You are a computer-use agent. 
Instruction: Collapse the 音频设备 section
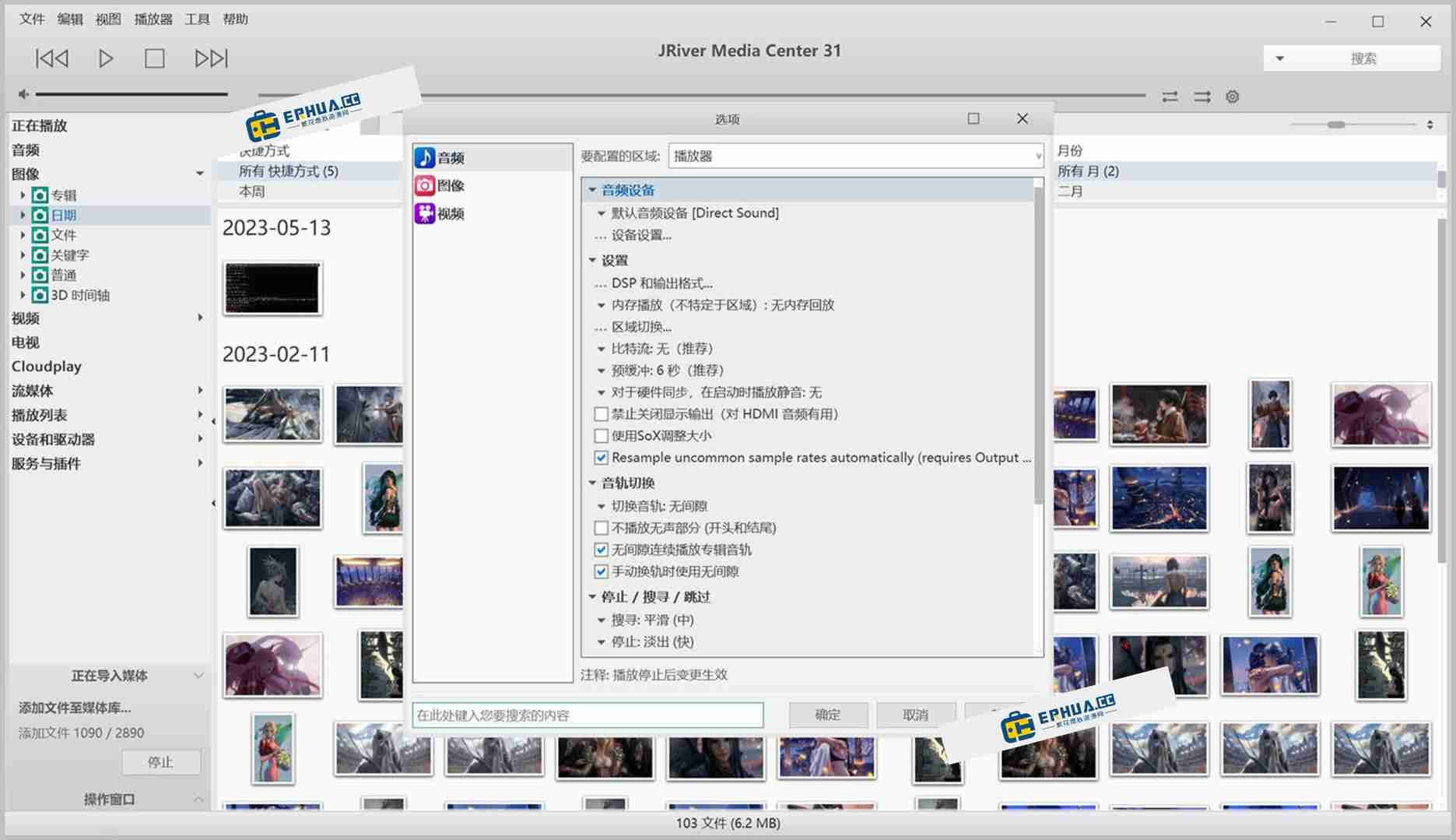pos(592,190)
